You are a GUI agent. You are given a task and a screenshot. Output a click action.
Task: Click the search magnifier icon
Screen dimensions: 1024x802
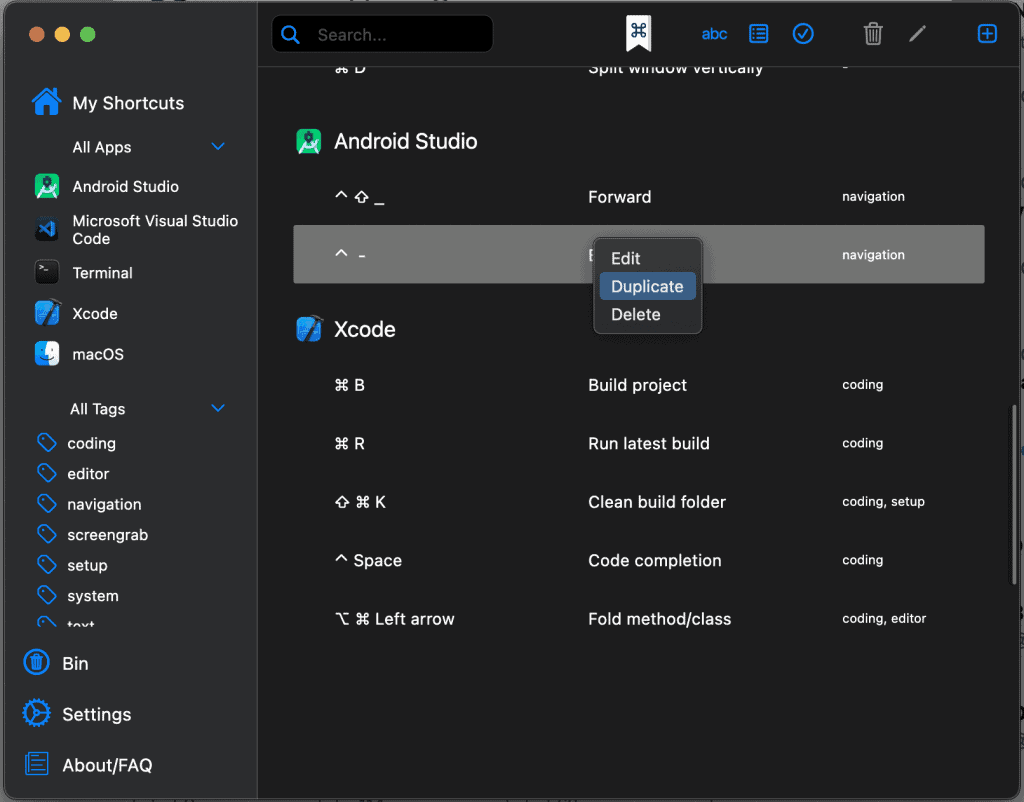(291, 35)
